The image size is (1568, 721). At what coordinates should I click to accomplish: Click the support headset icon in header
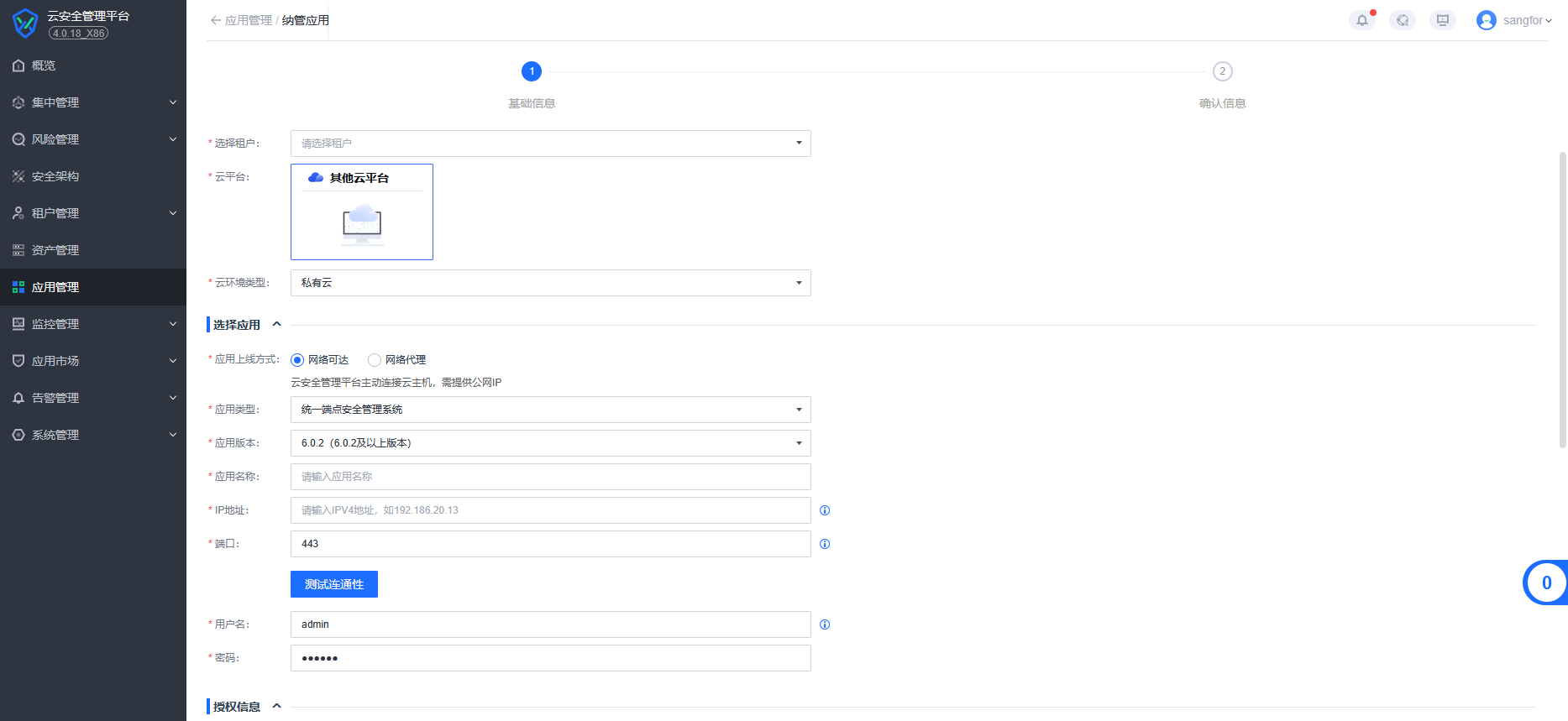(1402, 20)
